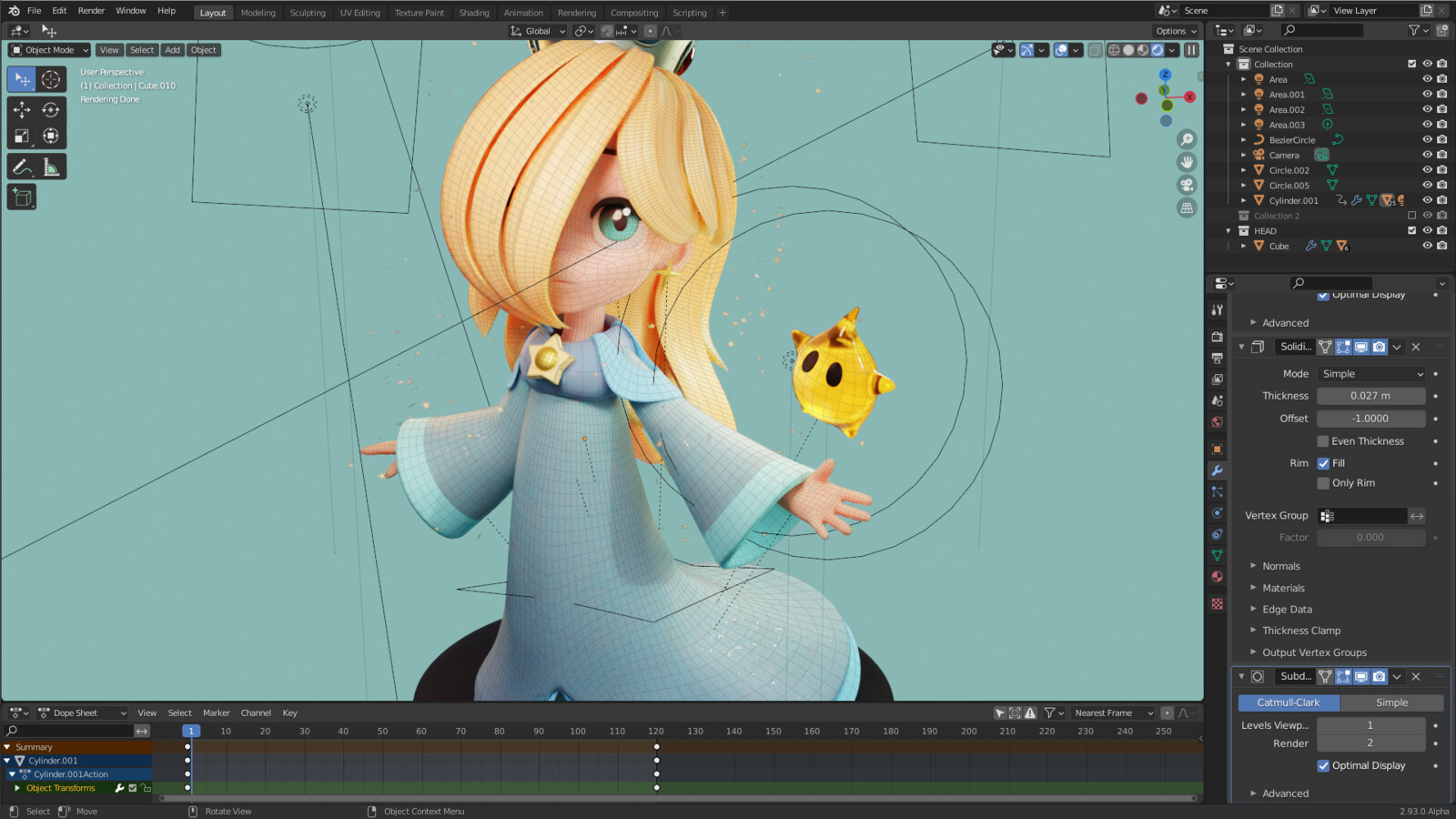Click the viewport pan hand icon

(1187, 162)
